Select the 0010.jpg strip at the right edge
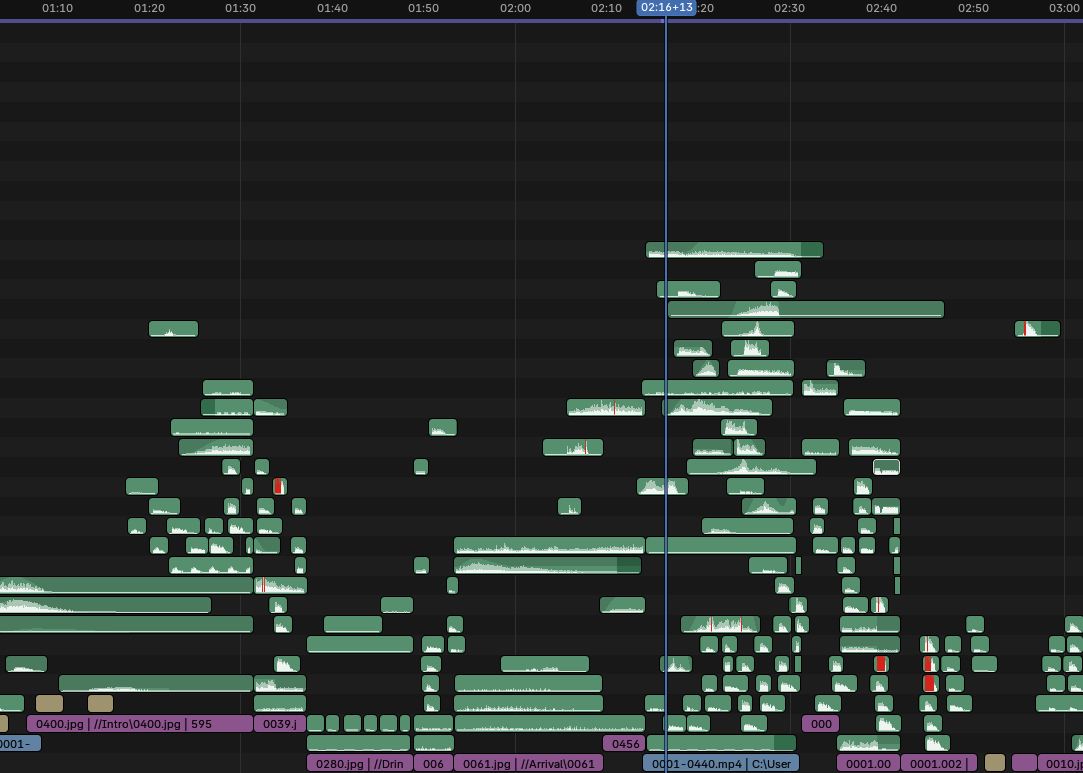 pos(1060,763)
